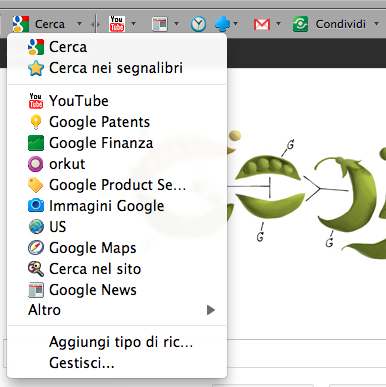Select orkut from the menu
Image resolution: width=386 pixels, height=387 pixels.
tap(117, 164)
